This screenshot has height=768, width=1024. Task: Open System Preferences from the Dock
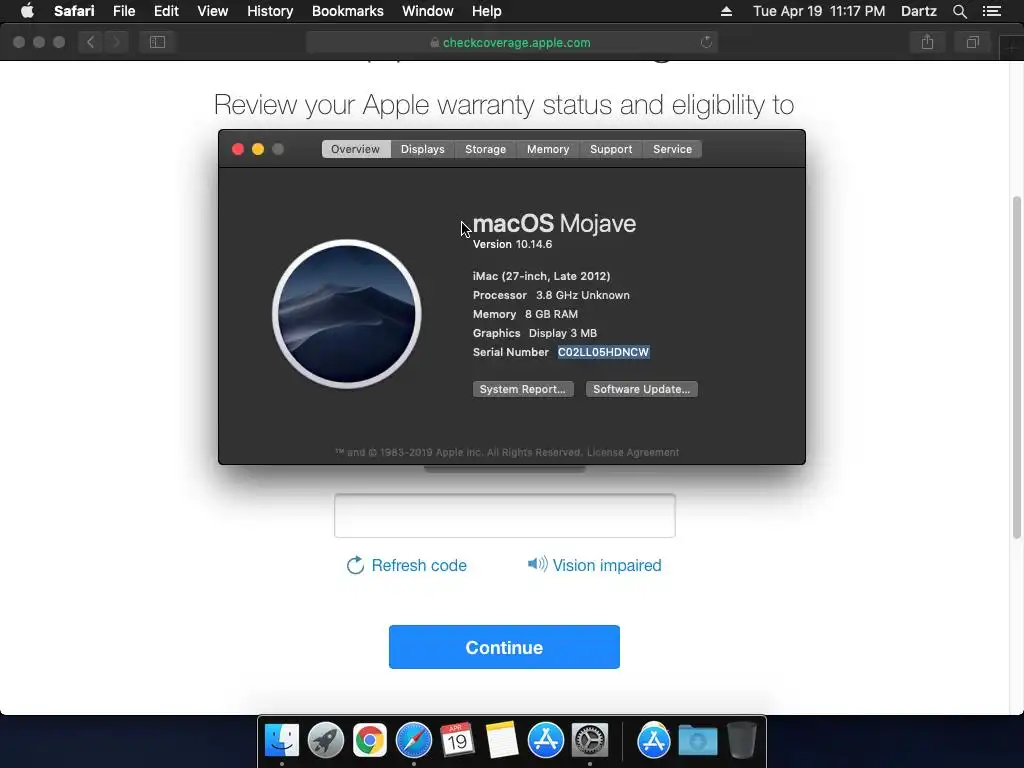tap(590, 741)
